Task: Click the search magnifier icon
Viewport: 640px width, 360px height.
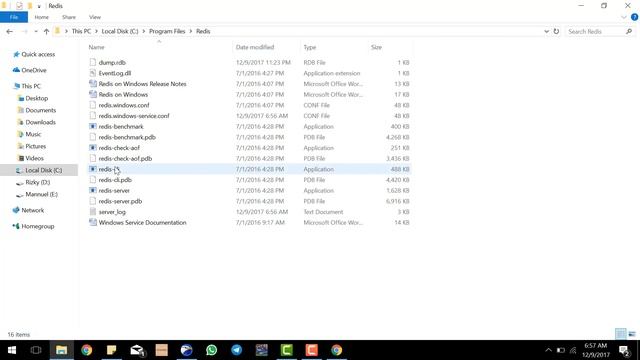Action: click(x=629, y=31)
